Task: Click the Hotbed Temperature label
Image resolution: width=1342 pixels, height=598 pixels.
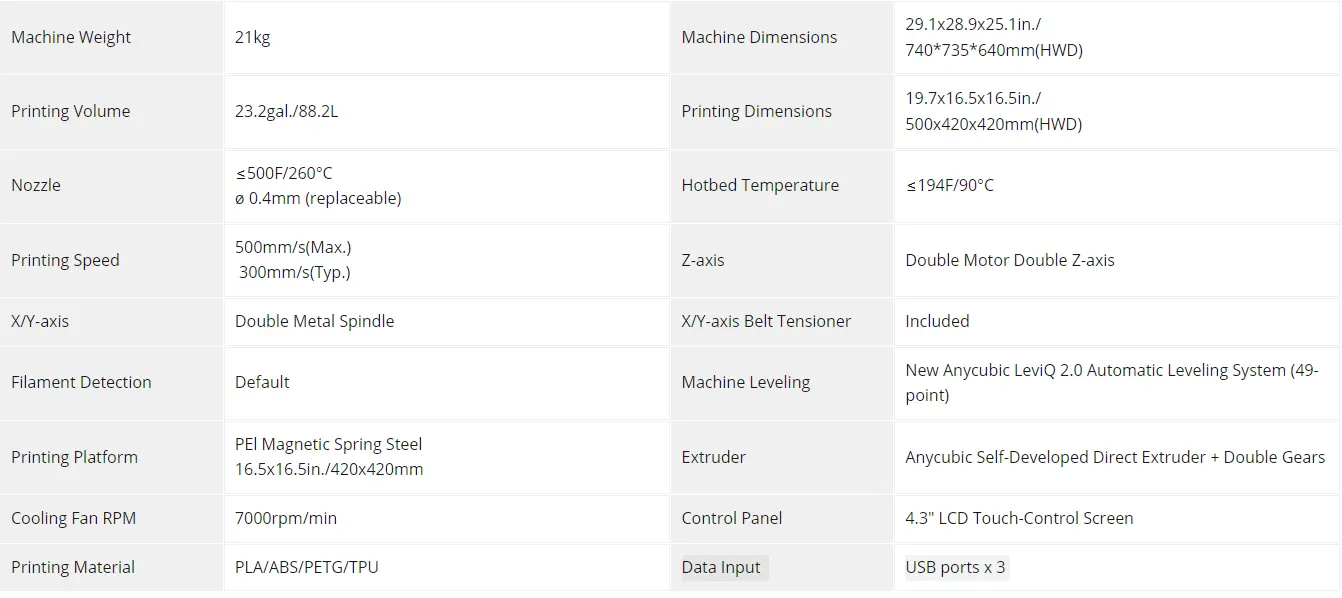Action: (760, 186)
